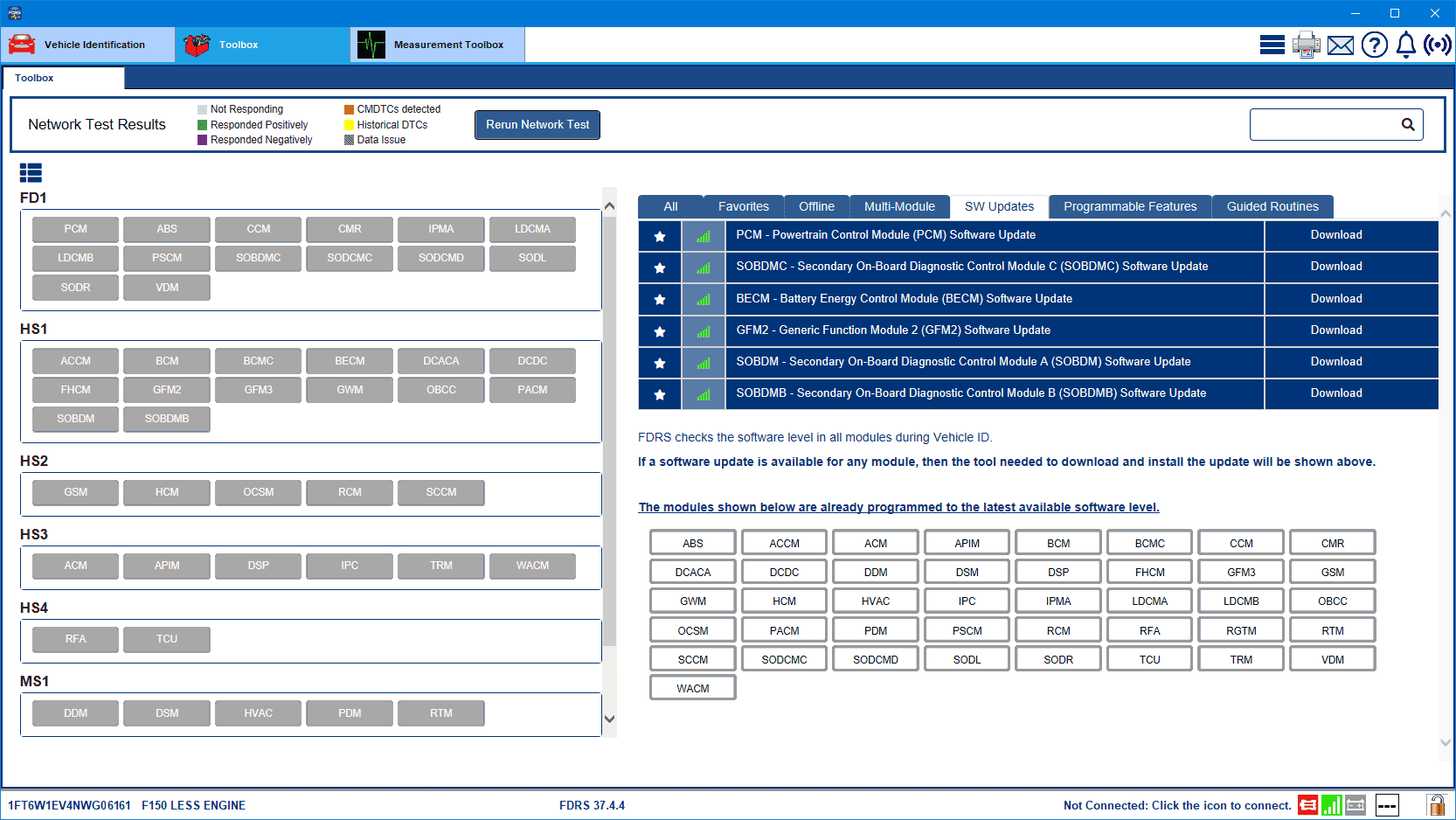Switch to Programmable Features tab
The height and width of the screenshot is (820, 1456).
[1129, 206]
